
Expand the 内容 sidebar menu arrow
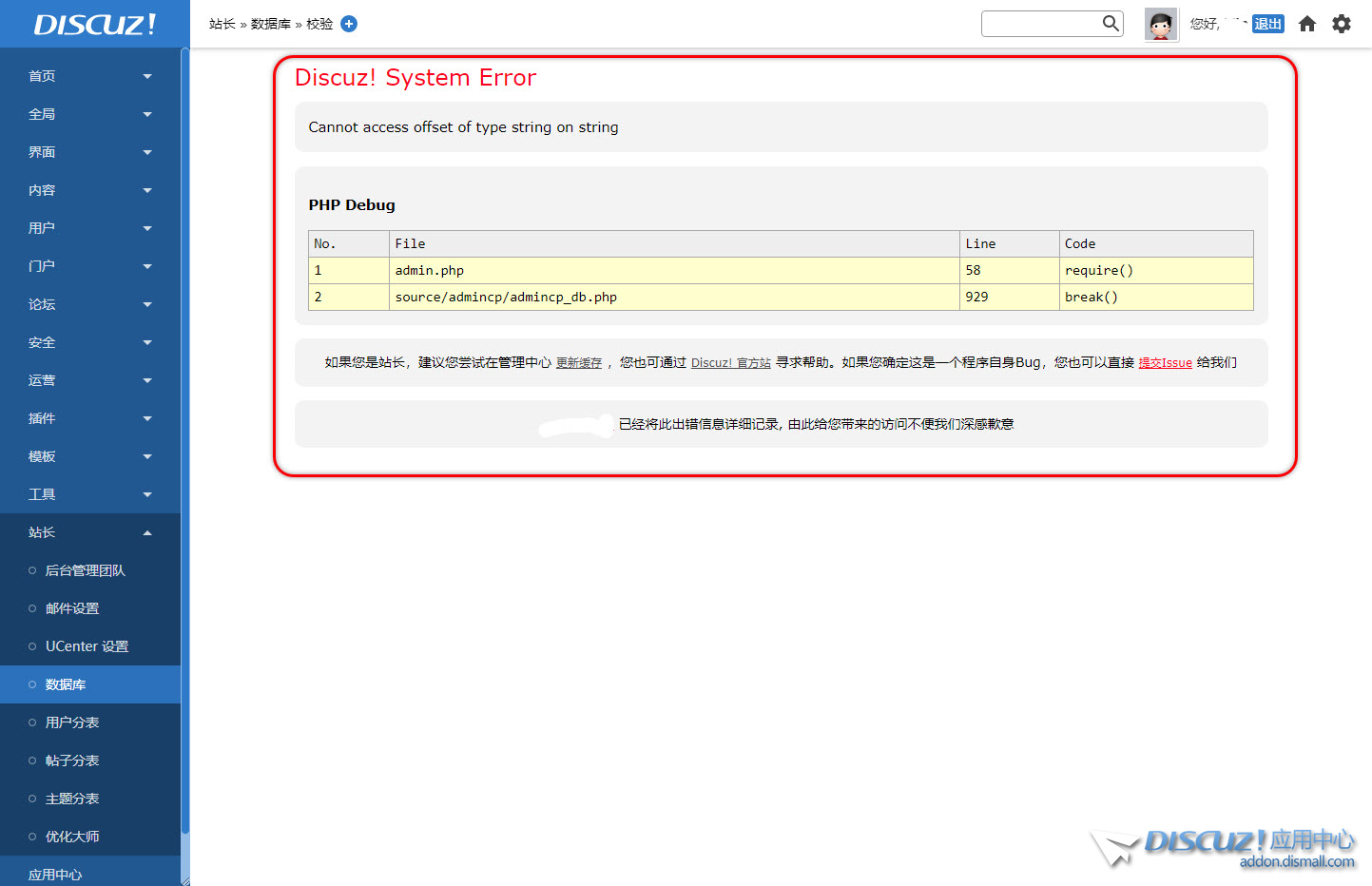pos(147,190)
